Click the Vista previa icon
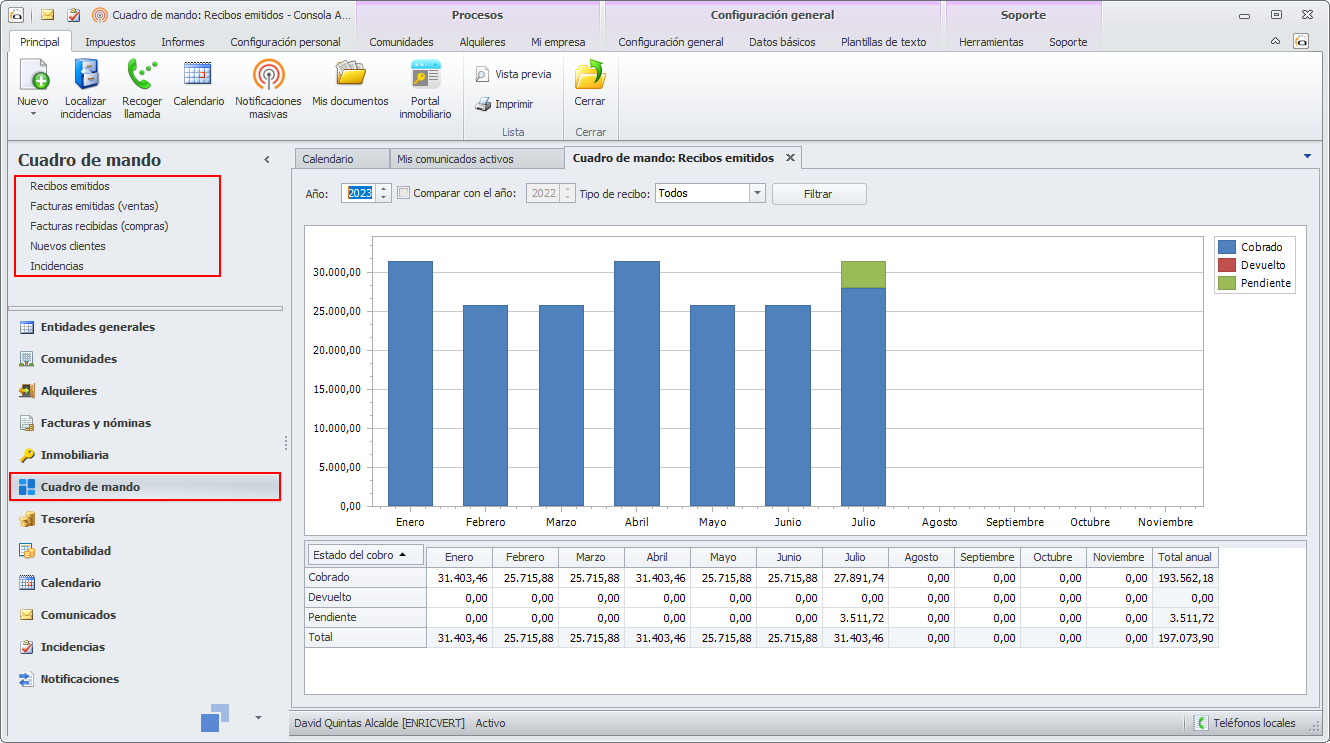The image size is (1330, 743). click(x=482, y=75)
